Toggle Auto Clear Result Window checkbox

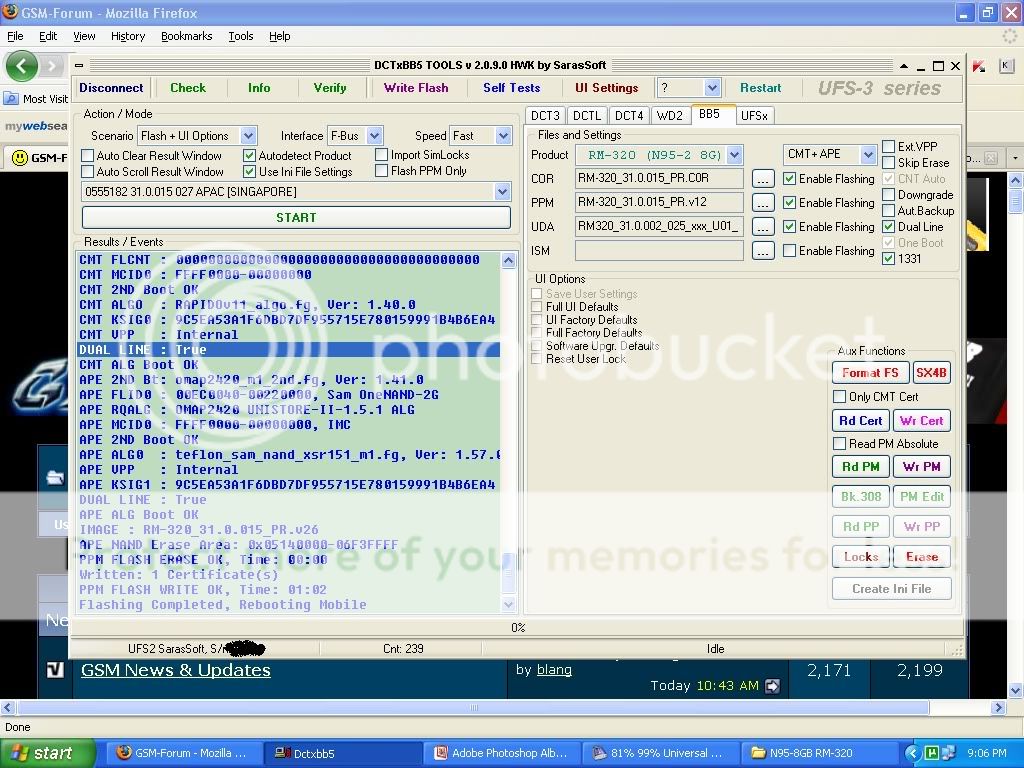tap(88, 155)
